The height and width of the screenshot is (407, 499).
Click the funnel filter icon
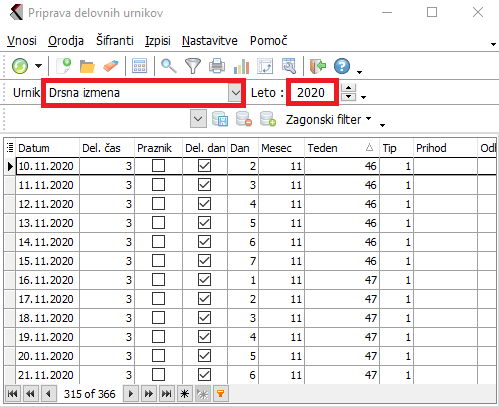tap(193, 66)
